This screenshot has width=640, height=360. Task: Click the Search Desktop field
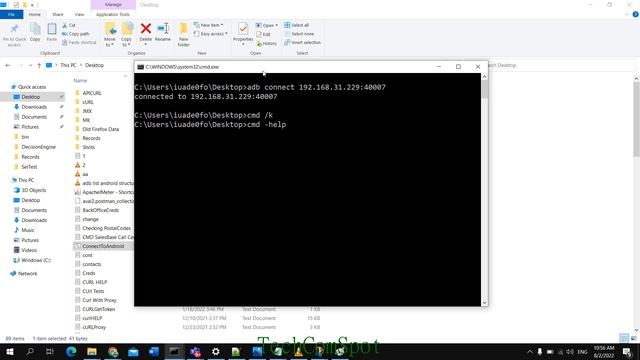coord(561,65)
